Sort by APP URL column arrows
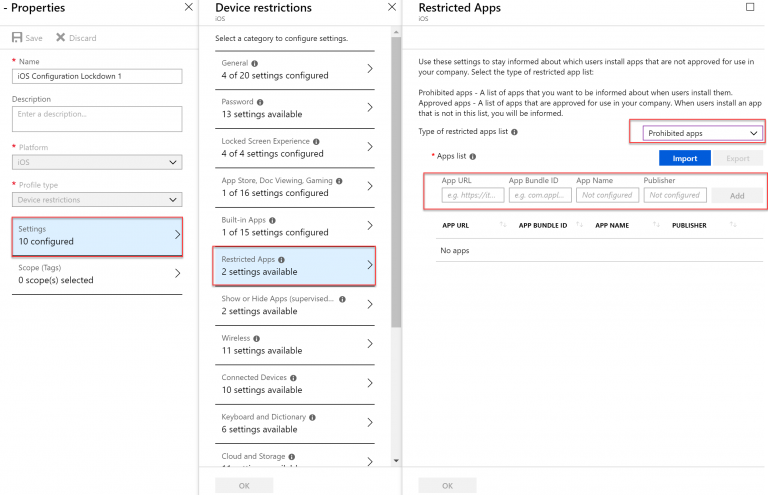 tap(503, 225)
